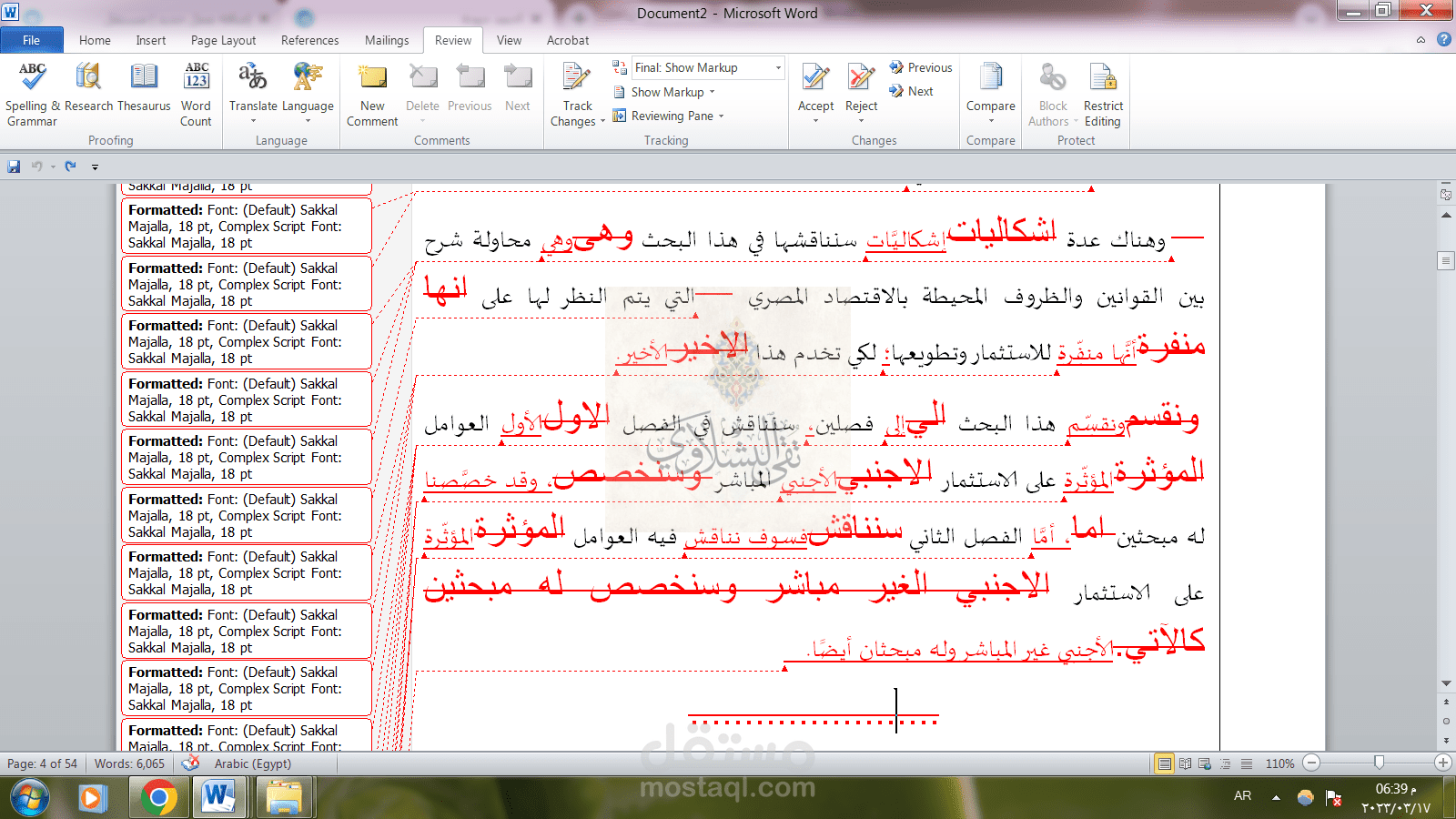Go to the Previous comment
1456x819 pixels.
point(470,87)
